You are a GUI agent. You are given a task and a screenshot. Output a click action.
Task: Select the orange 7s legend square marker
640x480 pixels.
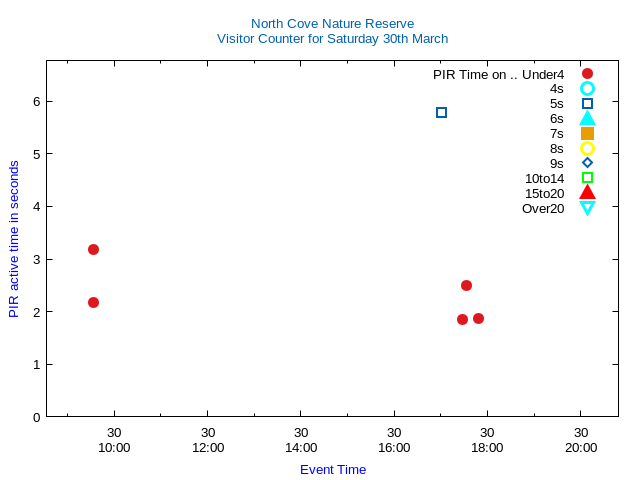tap(587, 133)
